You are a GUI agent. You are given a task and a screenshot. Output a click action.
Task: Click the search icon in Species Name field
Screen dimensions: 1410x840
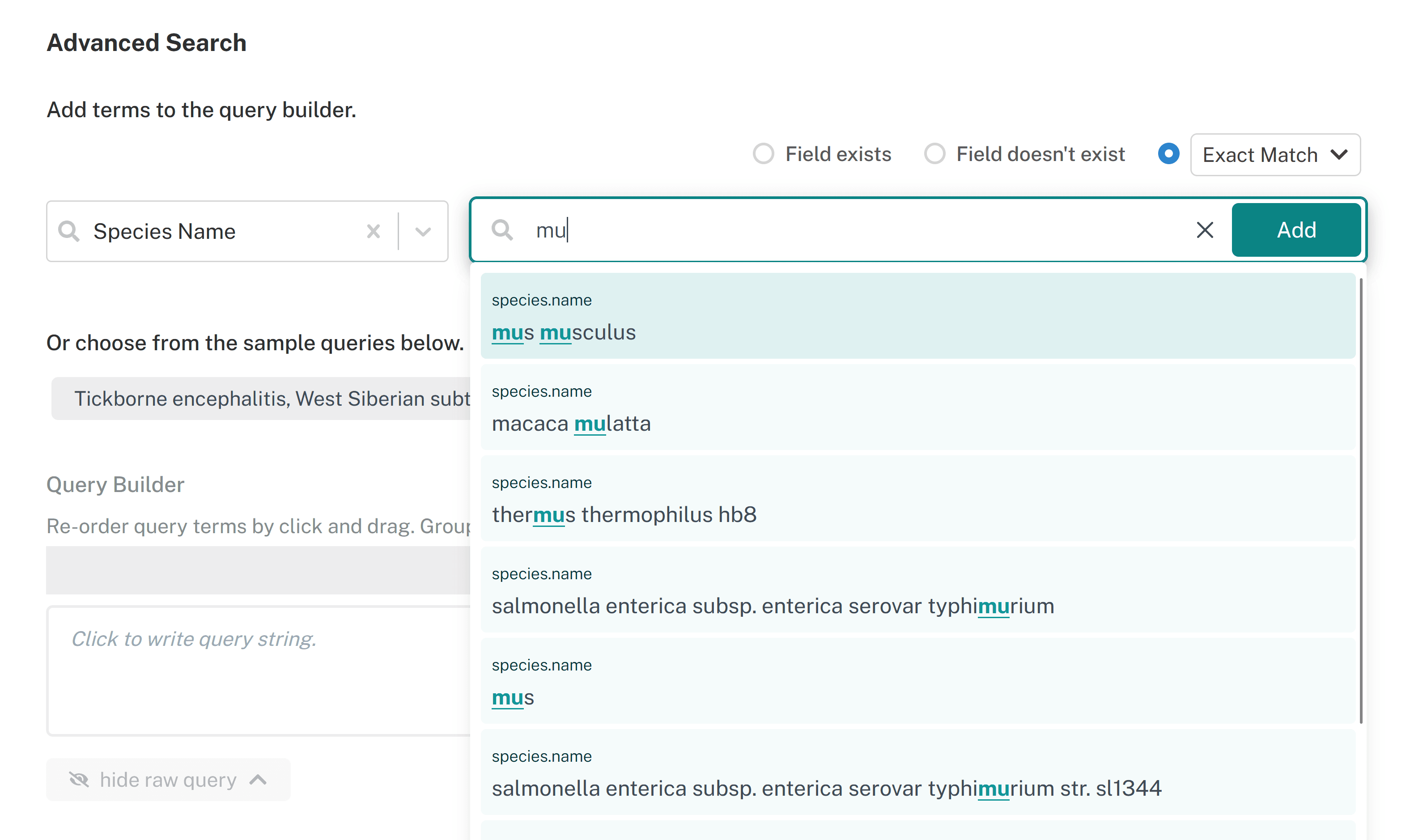click(68, 231)
